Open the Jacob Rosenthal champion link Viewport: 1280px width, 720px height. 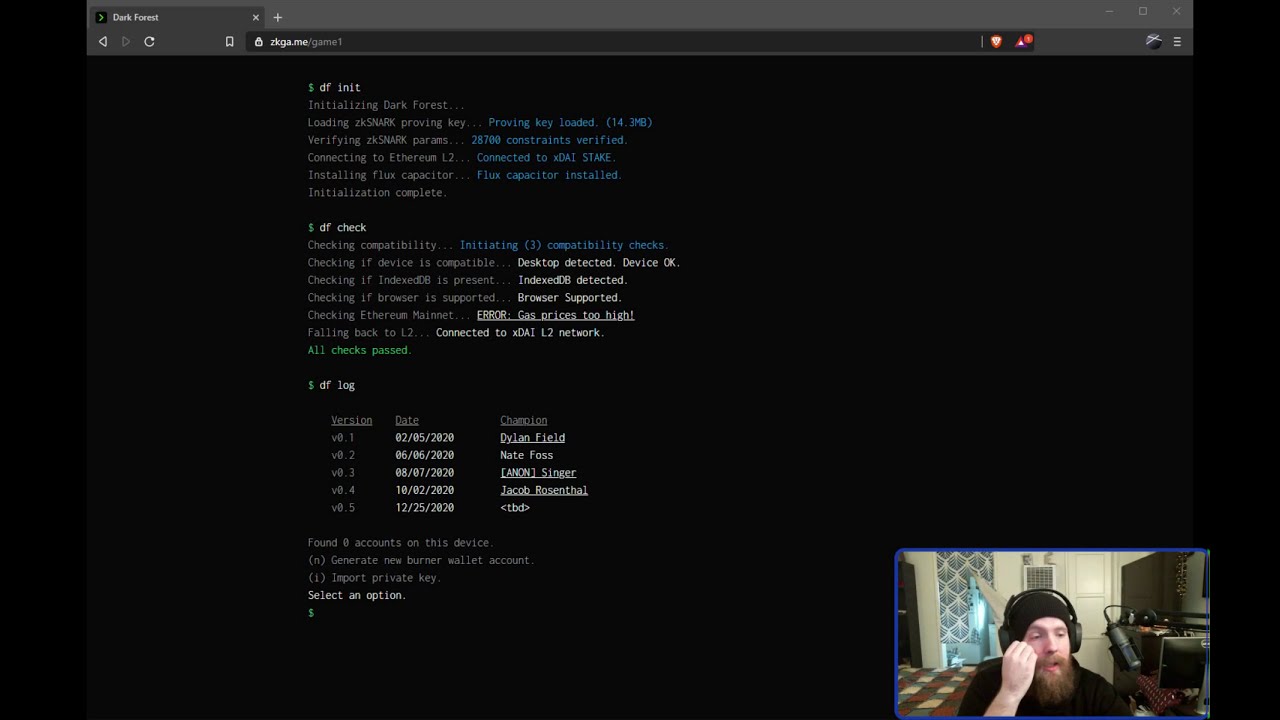[544, 490]
